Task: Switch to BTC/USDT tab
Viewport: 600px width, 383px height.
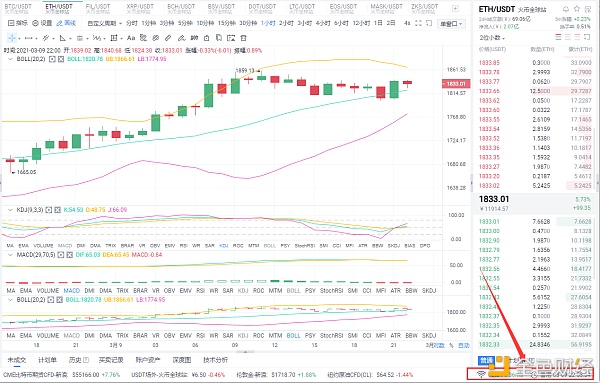Action: pos(18,8)
